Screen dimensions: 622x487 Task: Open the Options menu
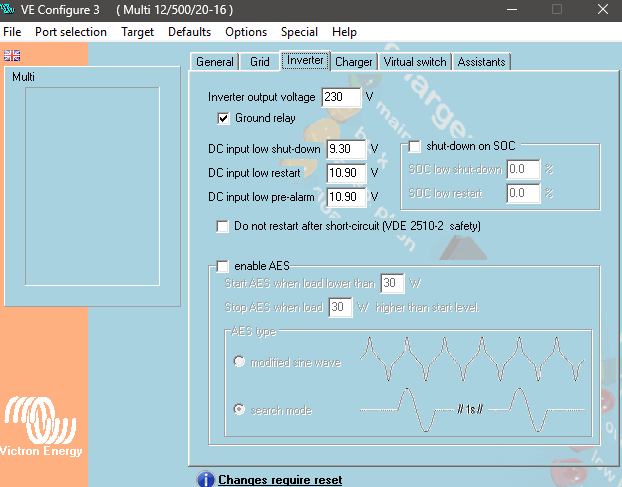point(246,32)
